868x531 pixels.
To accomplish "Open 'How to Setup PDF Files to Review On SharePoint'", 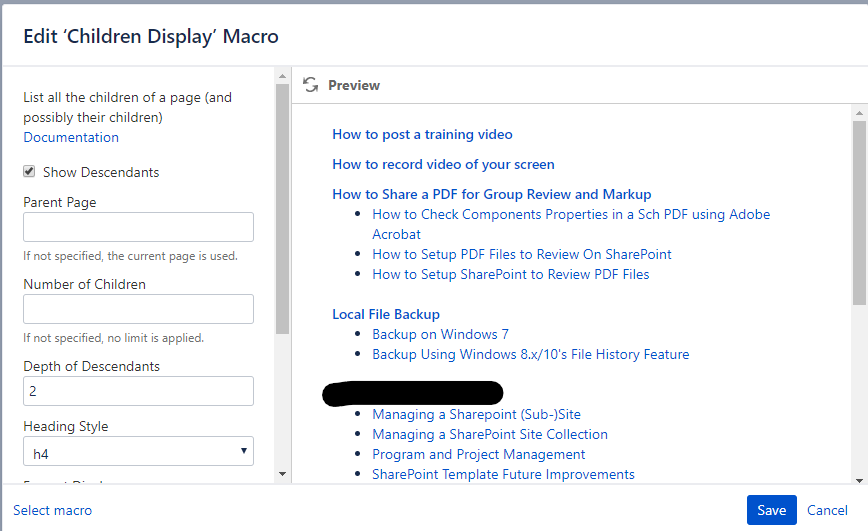I will pos(522,254).
